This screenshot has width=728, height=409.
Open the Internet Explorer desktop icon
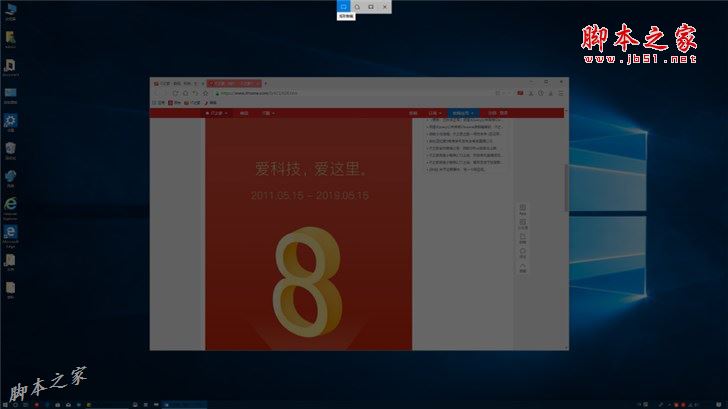[x=10, y=208]
